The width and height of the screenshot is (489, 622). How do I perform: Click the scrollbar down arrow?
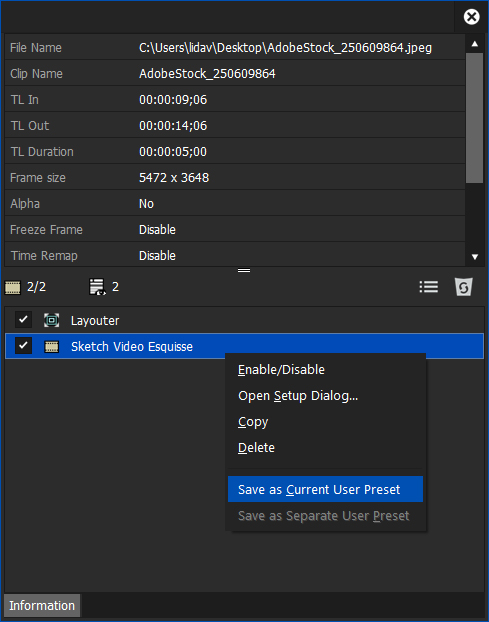(x=474, y=257)
